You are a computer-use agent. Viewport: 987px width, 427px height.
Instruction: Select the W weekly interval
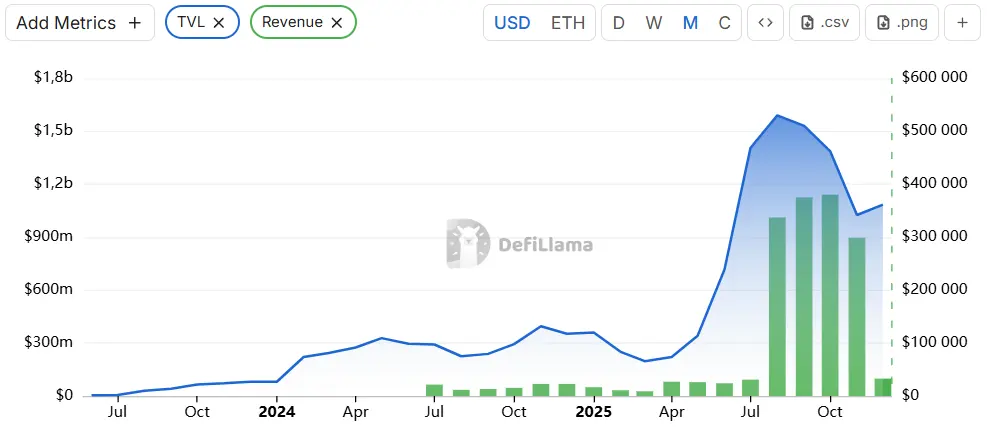(654, 23)
